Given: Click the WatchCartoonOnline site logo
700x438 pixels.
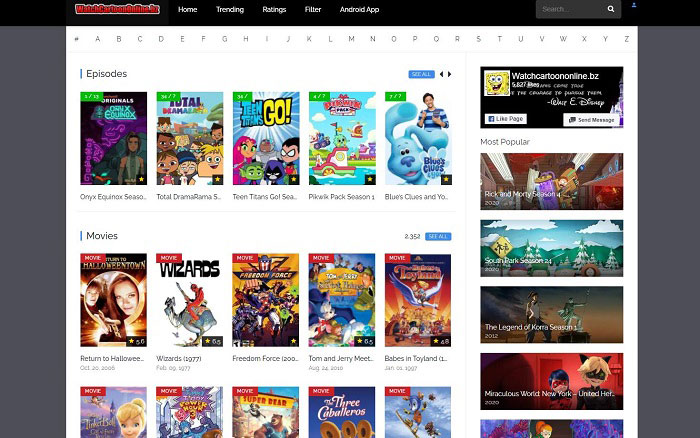Looking at the screenshot, I should tap(118, 9).
